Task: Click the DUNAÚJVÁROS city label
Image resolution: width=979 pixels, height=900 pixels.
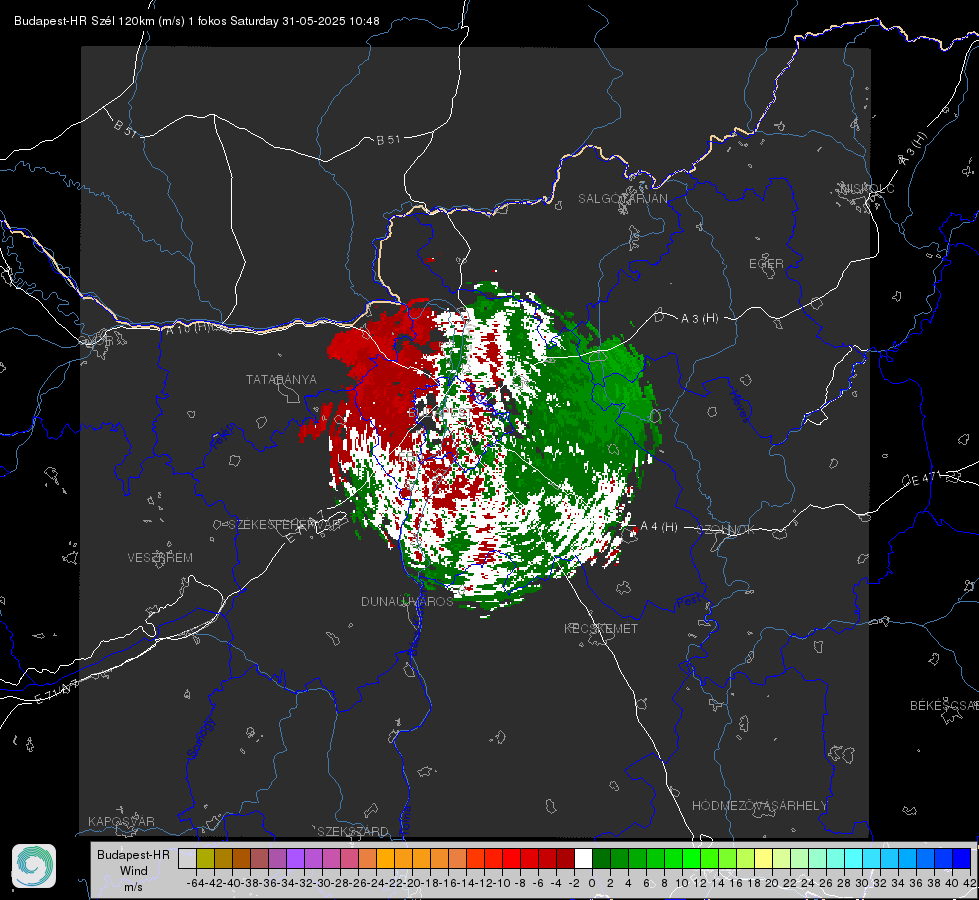Action: coord(407,601)
